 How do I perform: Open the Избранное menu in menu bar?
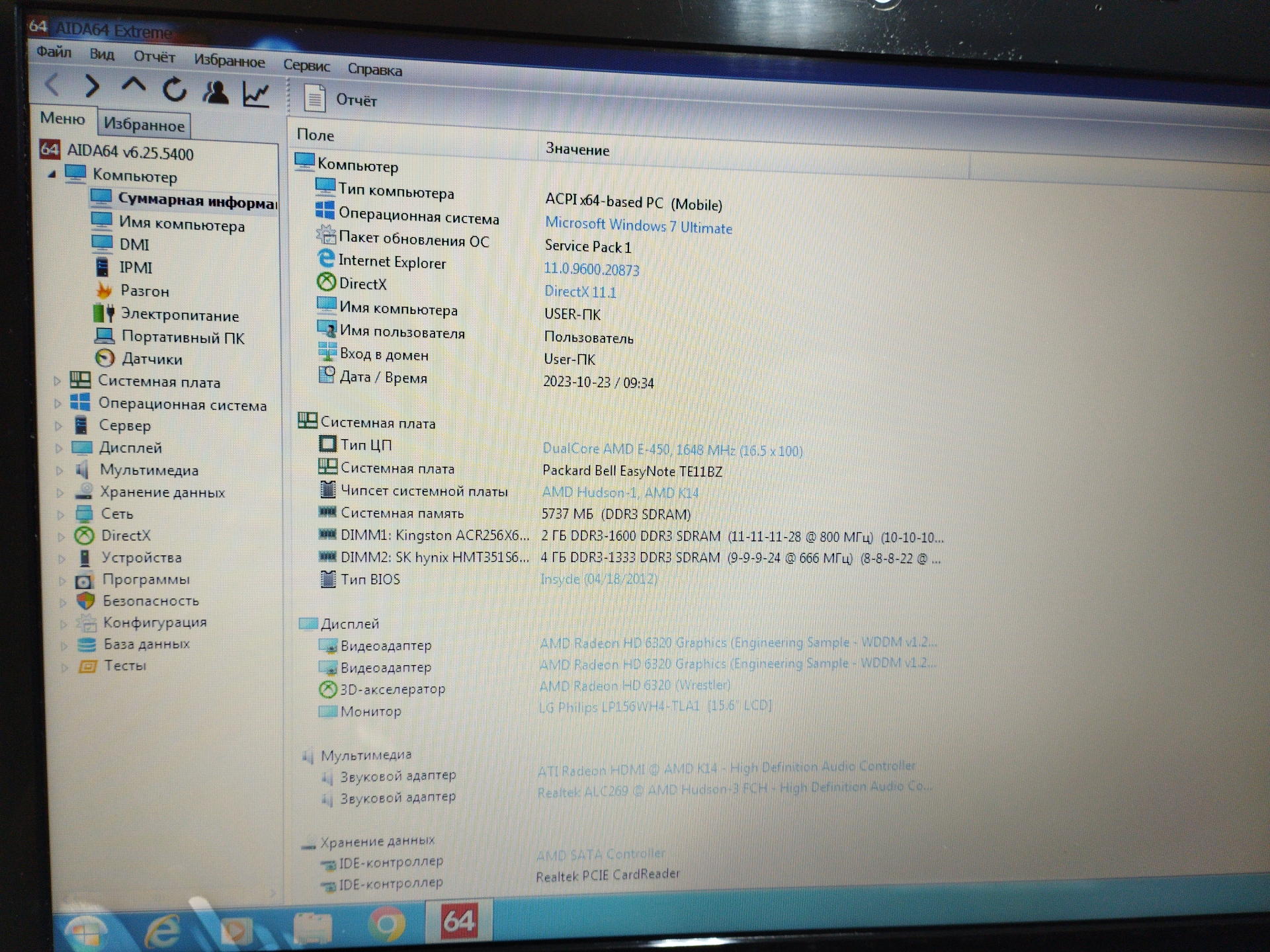(229, 61)
